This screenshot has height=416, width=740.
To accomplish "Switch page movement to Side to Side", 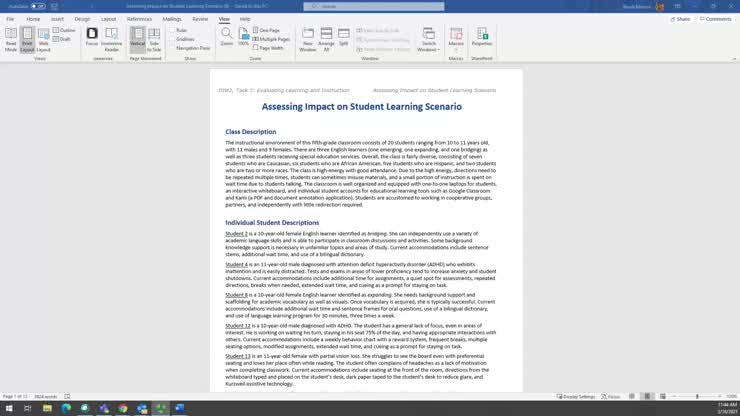I will [155, 39].
